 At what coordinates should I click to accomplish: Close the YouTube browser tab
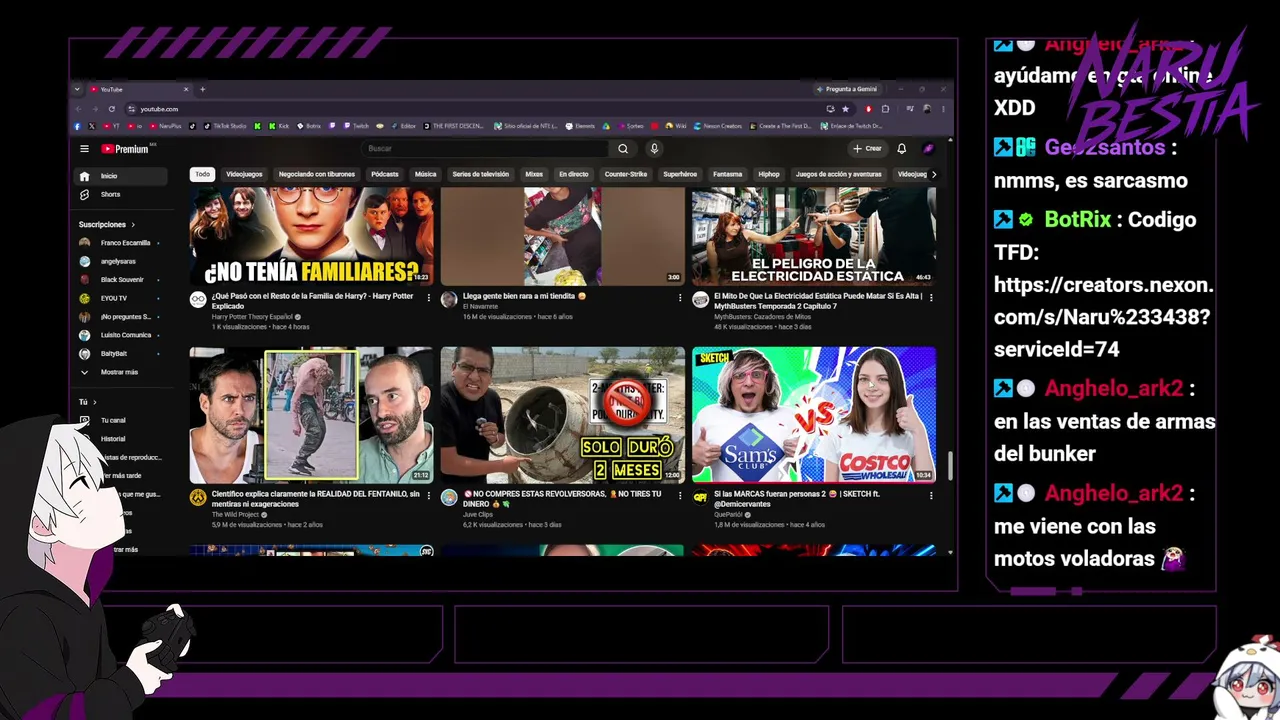(x=185, y=89)
